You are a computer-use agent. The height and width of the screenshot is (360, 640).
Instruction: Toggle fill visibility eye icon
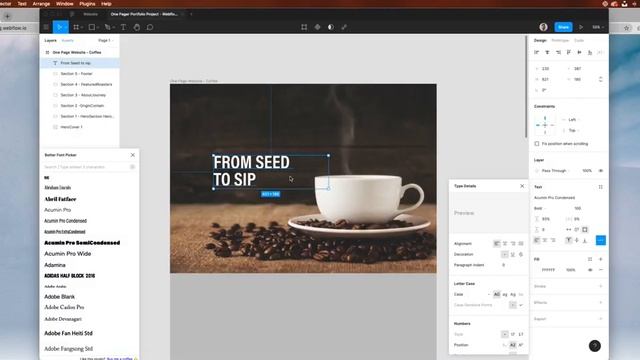[590, 270]
